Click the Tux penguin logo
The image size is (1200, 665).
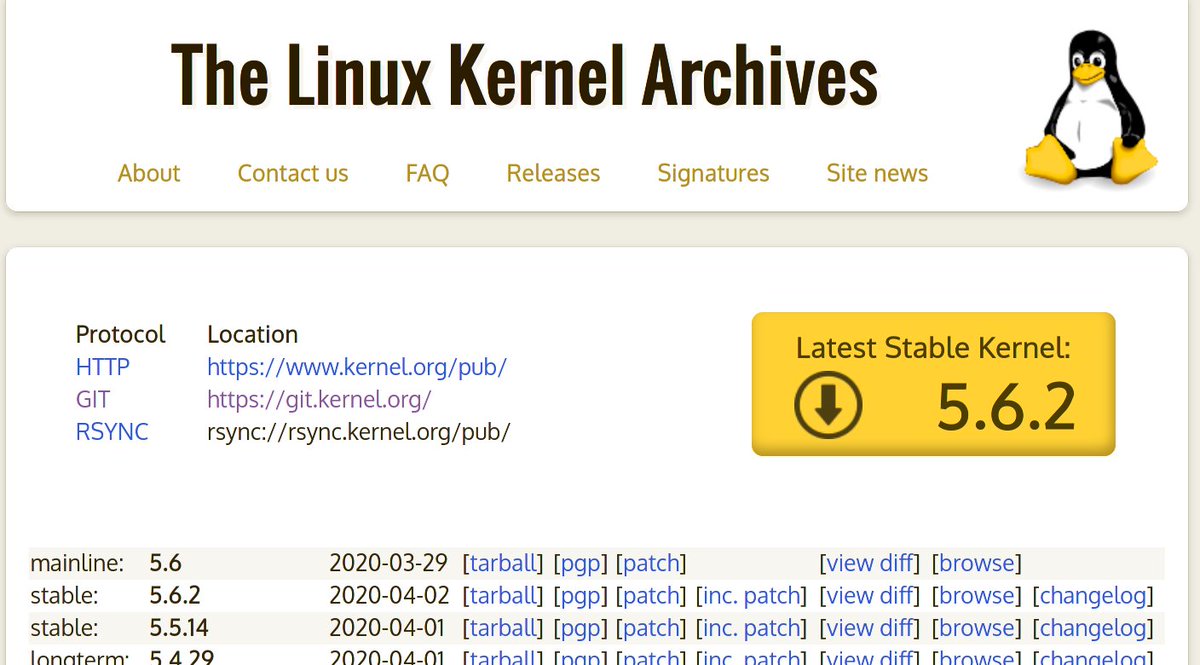(1090, 108)
